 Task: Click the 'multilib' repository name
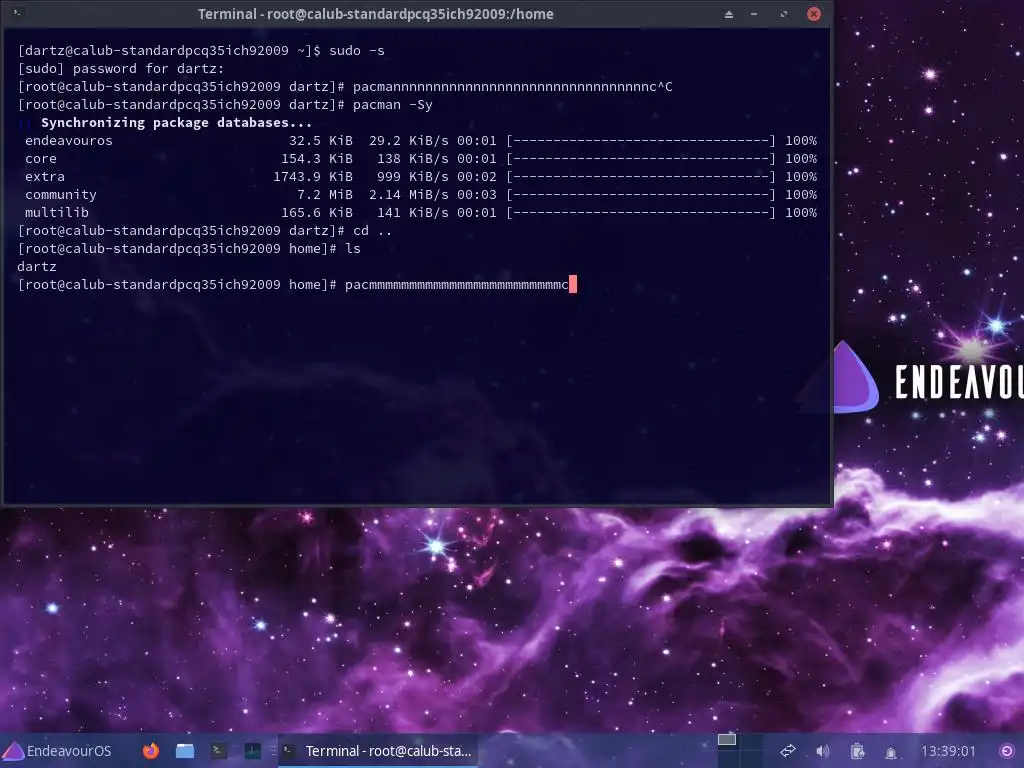(57, 212)
